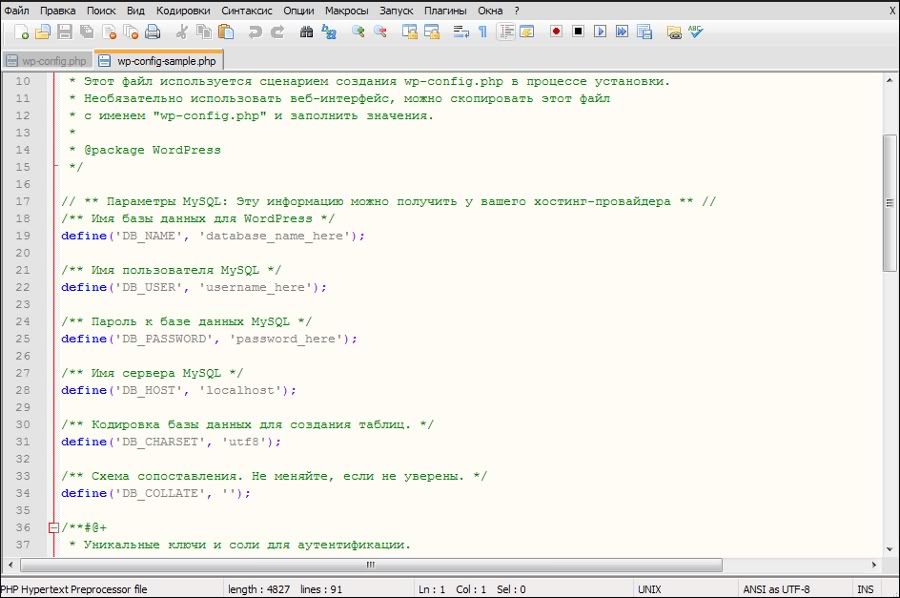Image resolution: width=900 pixels, height=598 pixels.
Task: Paste using the clipboard icon
Action: tap(226, 32)
